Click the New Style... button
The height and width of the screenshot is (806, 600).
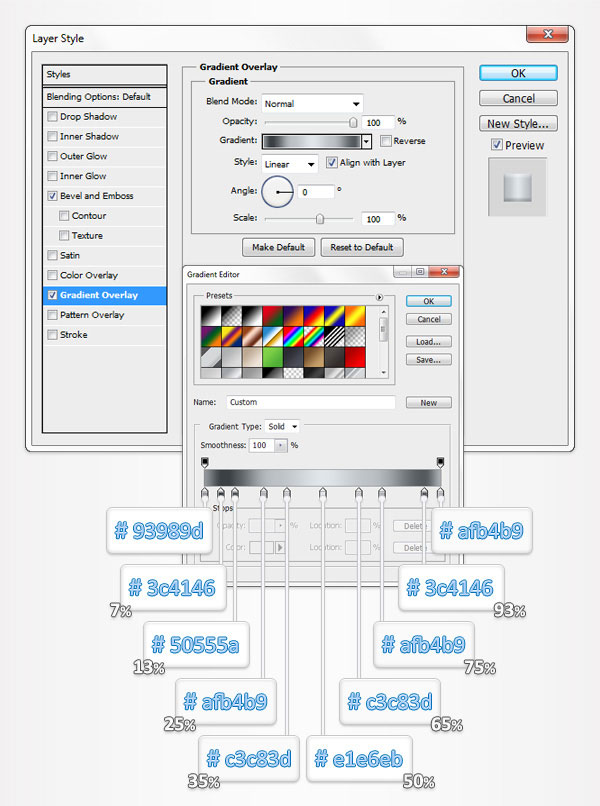[x=518, y=123]
